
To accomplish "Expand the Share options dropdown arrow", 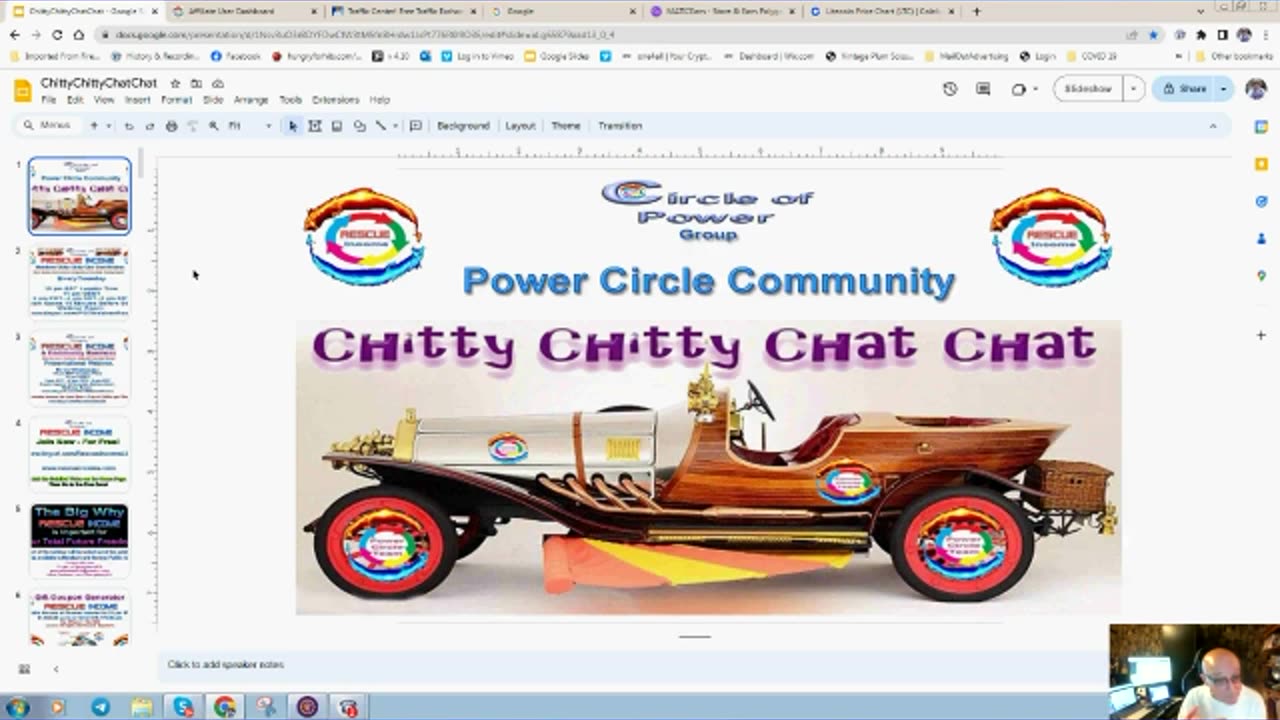I will [x=1223, y=89].
